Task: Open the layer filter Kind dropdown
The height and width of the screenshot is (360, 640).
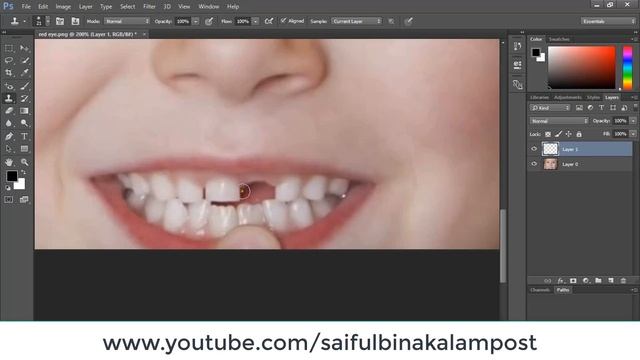Action: [x=550, y=108]
